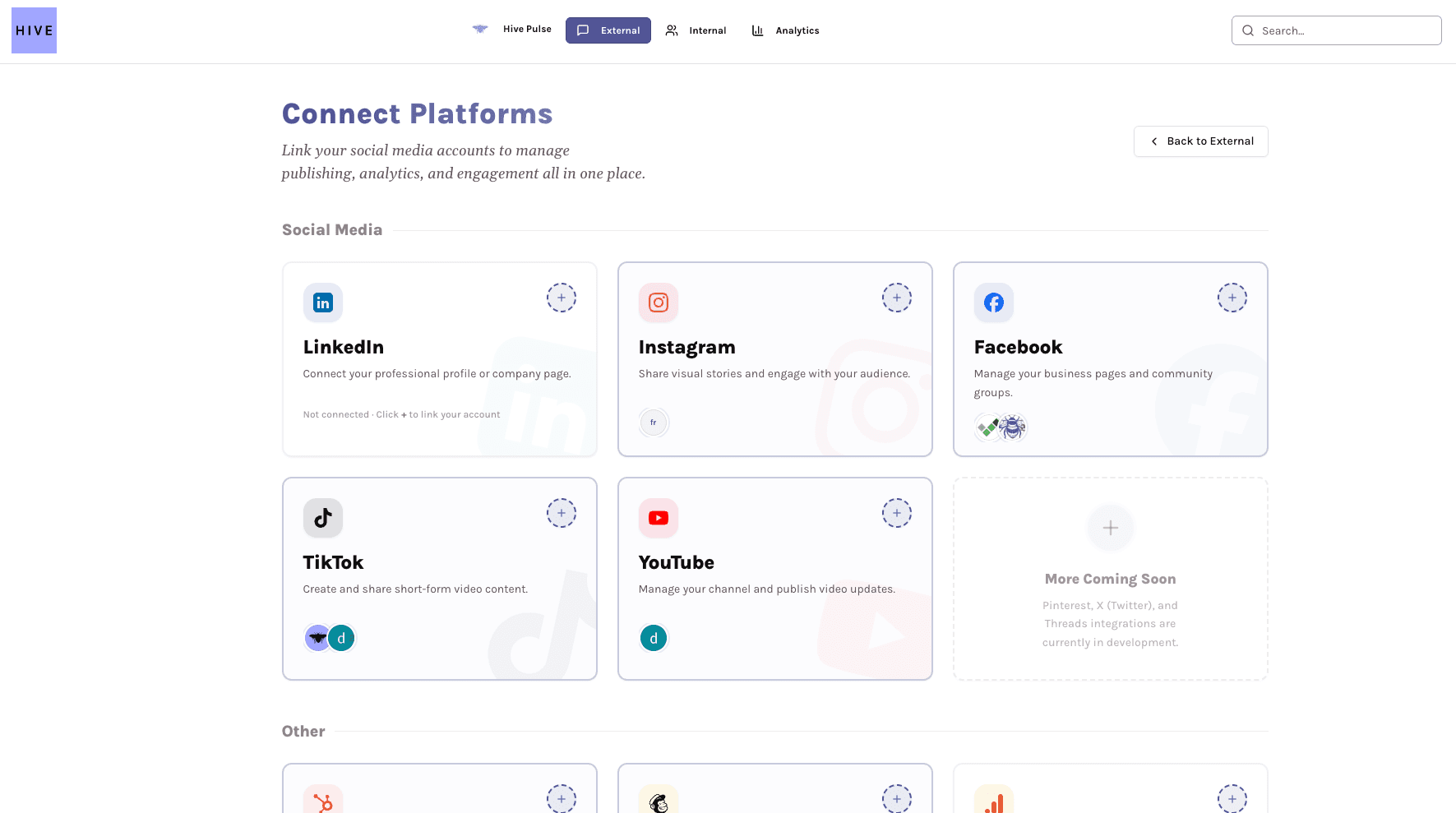Screen dimensions: 1456x813
Task: Click the LinkedIn card title
Action: (x=344, y=347)
